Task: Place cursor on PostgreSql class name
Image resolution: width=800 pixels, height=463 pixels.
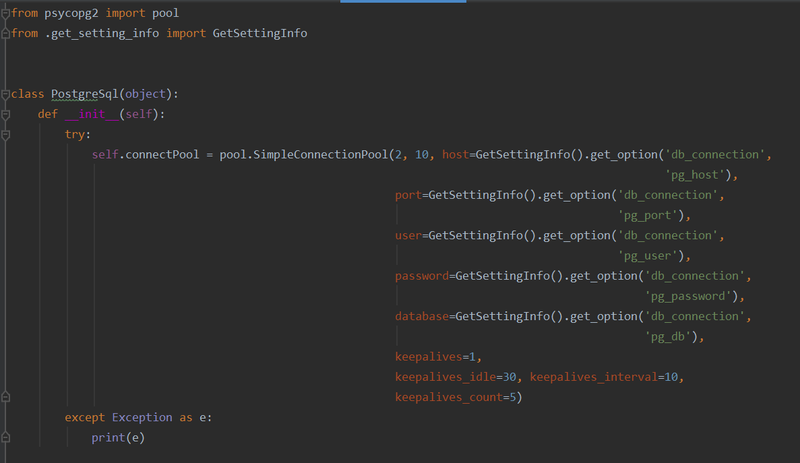Action: (x=85, y=94)
